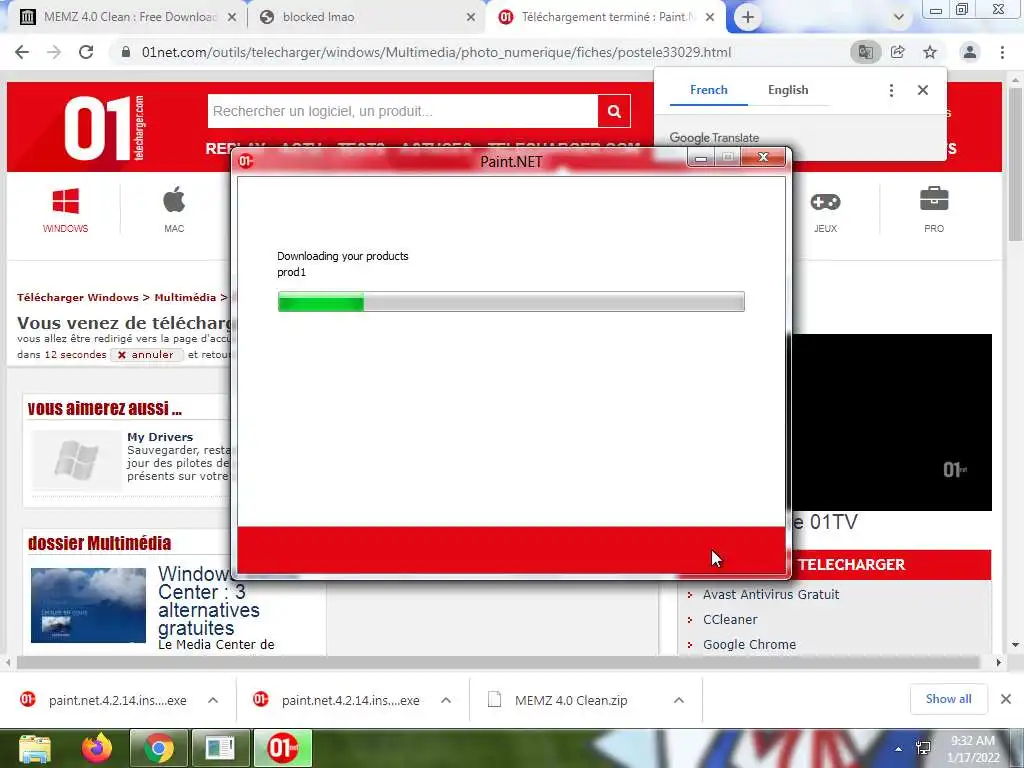Close the Google Translate popup
Image resolution: width=1024 pixels, height=768 pixels.
point(923,90)
